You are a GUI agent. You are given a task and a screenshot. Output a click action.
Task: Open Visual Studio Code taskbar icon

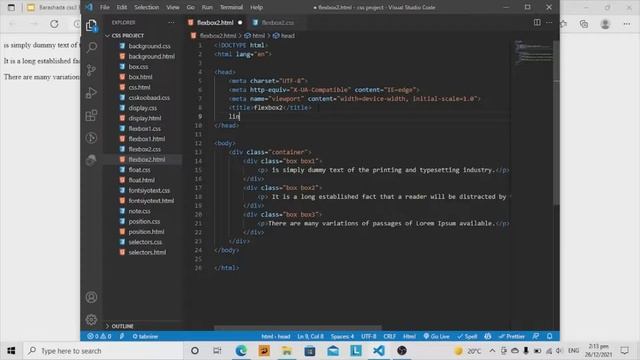379,351
